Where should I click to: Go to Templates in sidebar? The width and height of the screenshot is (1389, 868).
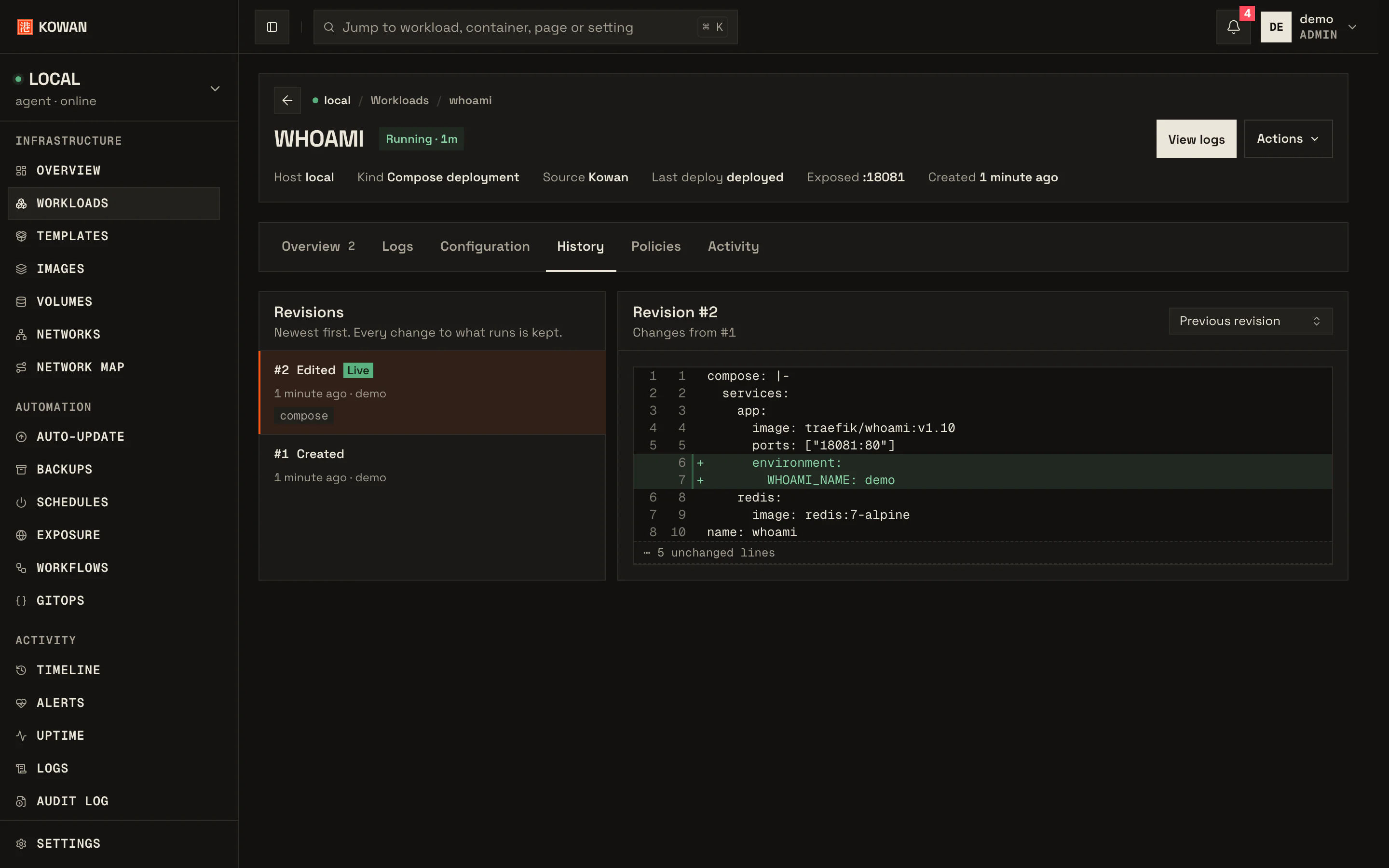tap(114, 236)
